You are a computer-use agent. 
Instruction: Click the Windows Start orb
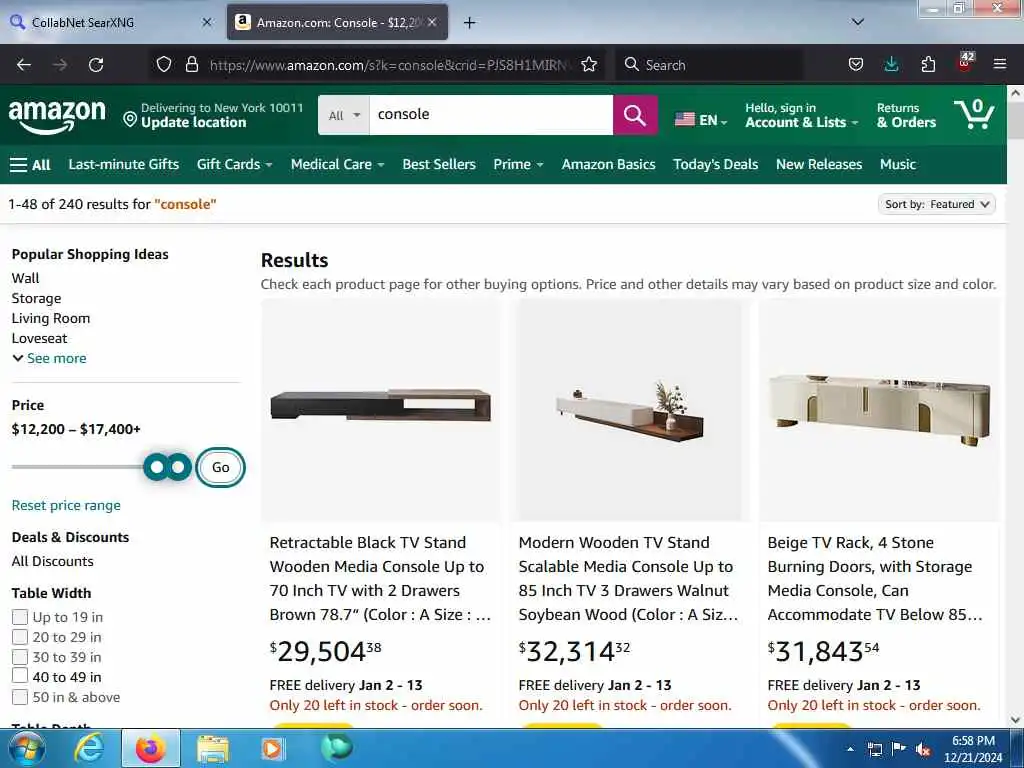pos(27,748)
